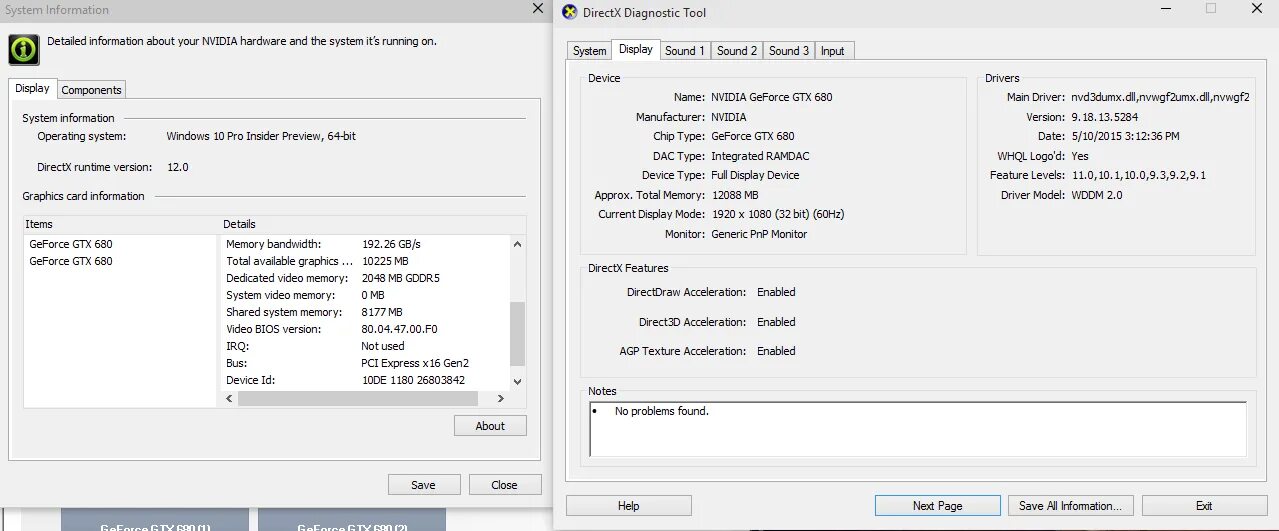Click the Items column header
Viewport: 1279px width, 531px height.
click(121, 224)
